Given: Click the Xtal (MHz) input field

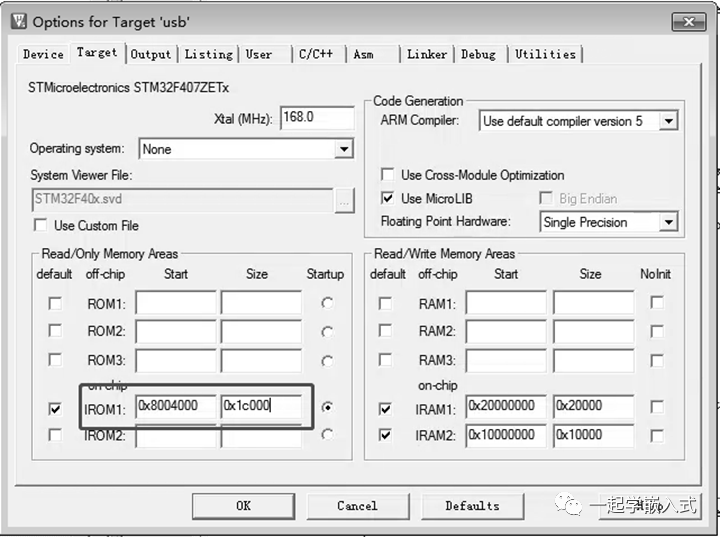Looking at the screenshot, I should click(x=316, y=117).
